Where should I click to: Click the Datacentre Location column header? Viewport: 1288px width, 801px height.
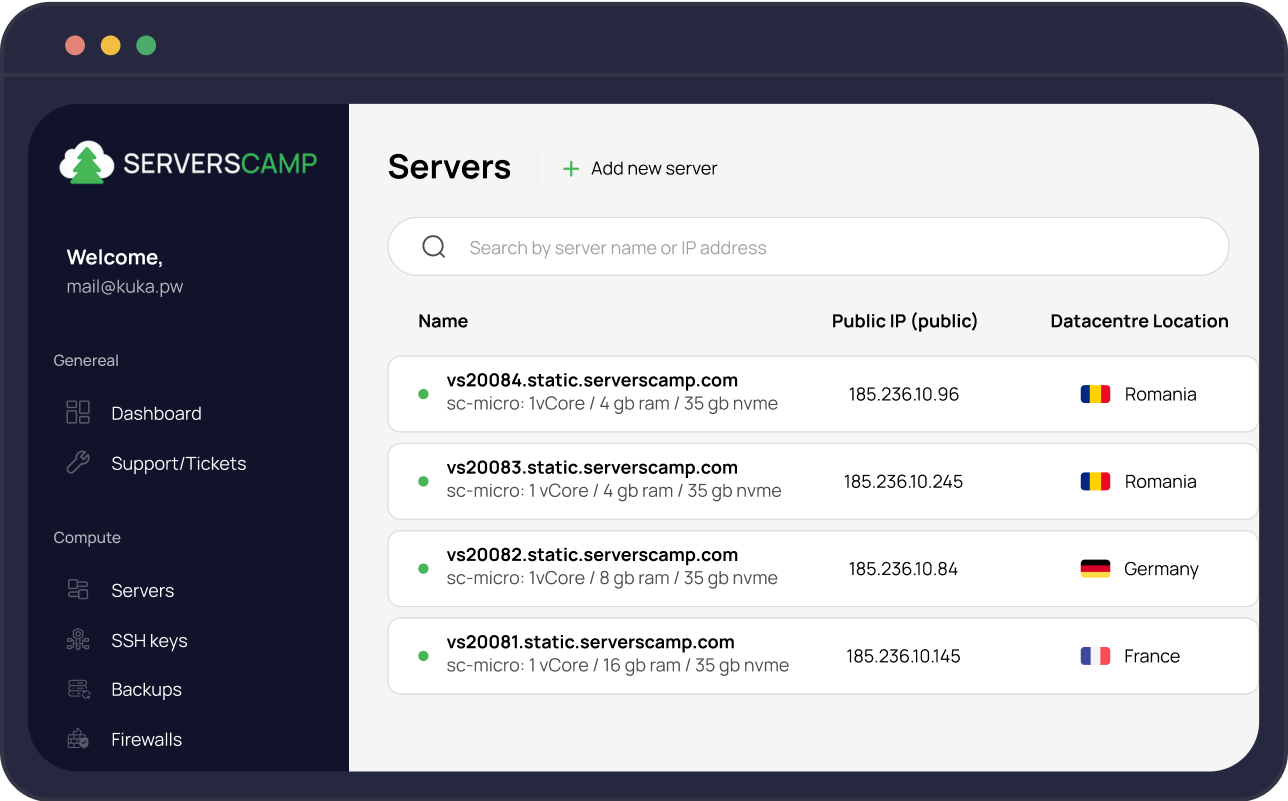[x=1139, y=321]
